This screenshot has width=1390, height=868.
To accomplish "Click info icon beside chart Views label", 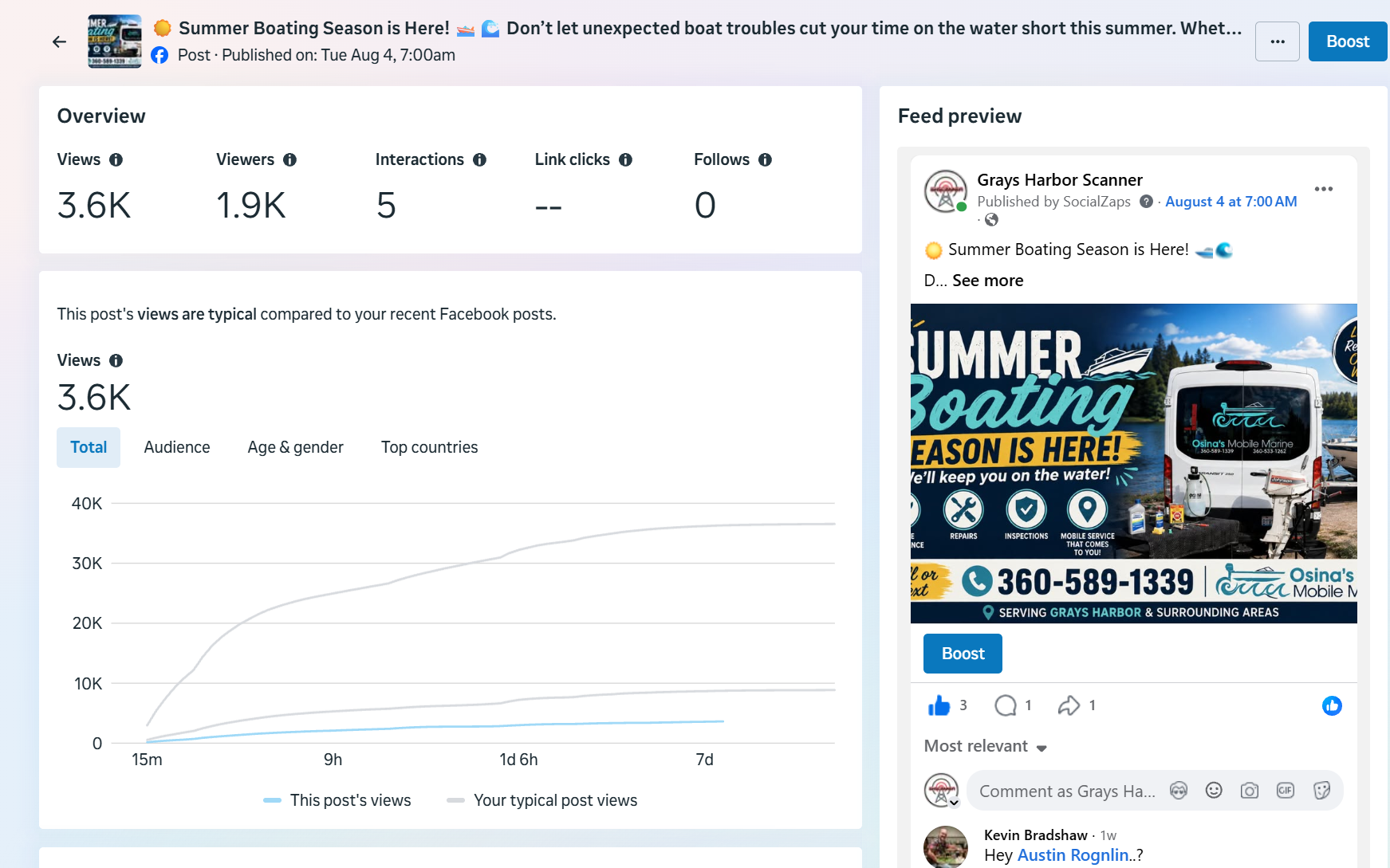I will coord(116,360).
